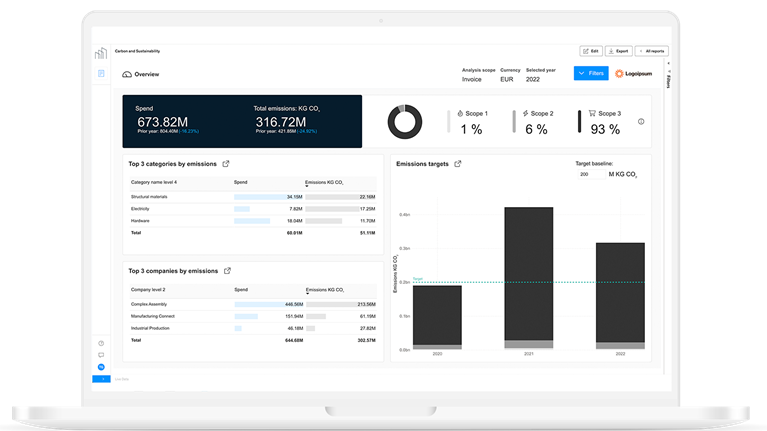Open the chat comments icon in sidebar
The height and width of the screenshot is (431, 767).
coord(101,355)
